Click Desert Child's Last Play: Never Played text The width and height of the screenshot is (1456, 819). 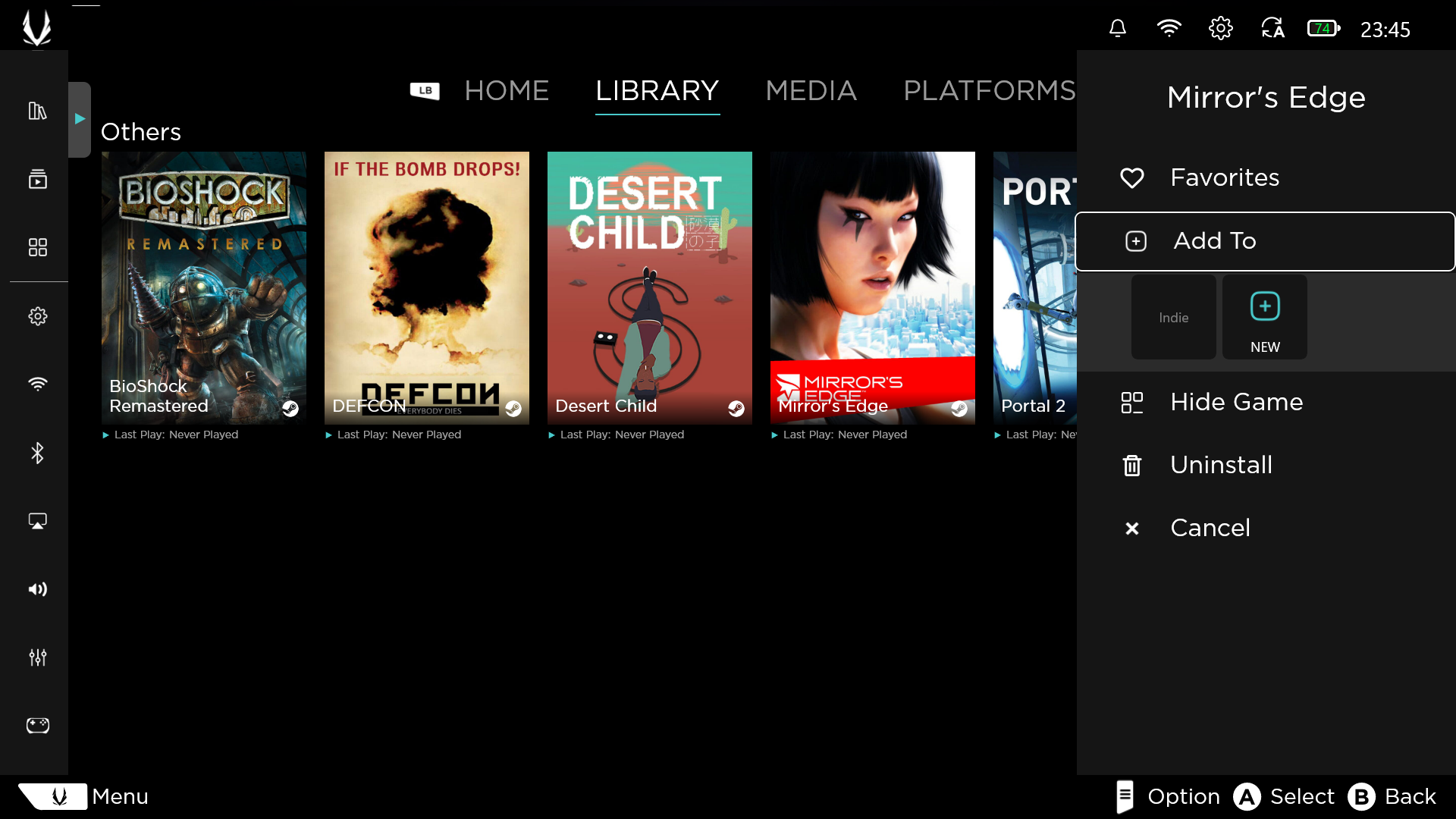coord(622,435)
